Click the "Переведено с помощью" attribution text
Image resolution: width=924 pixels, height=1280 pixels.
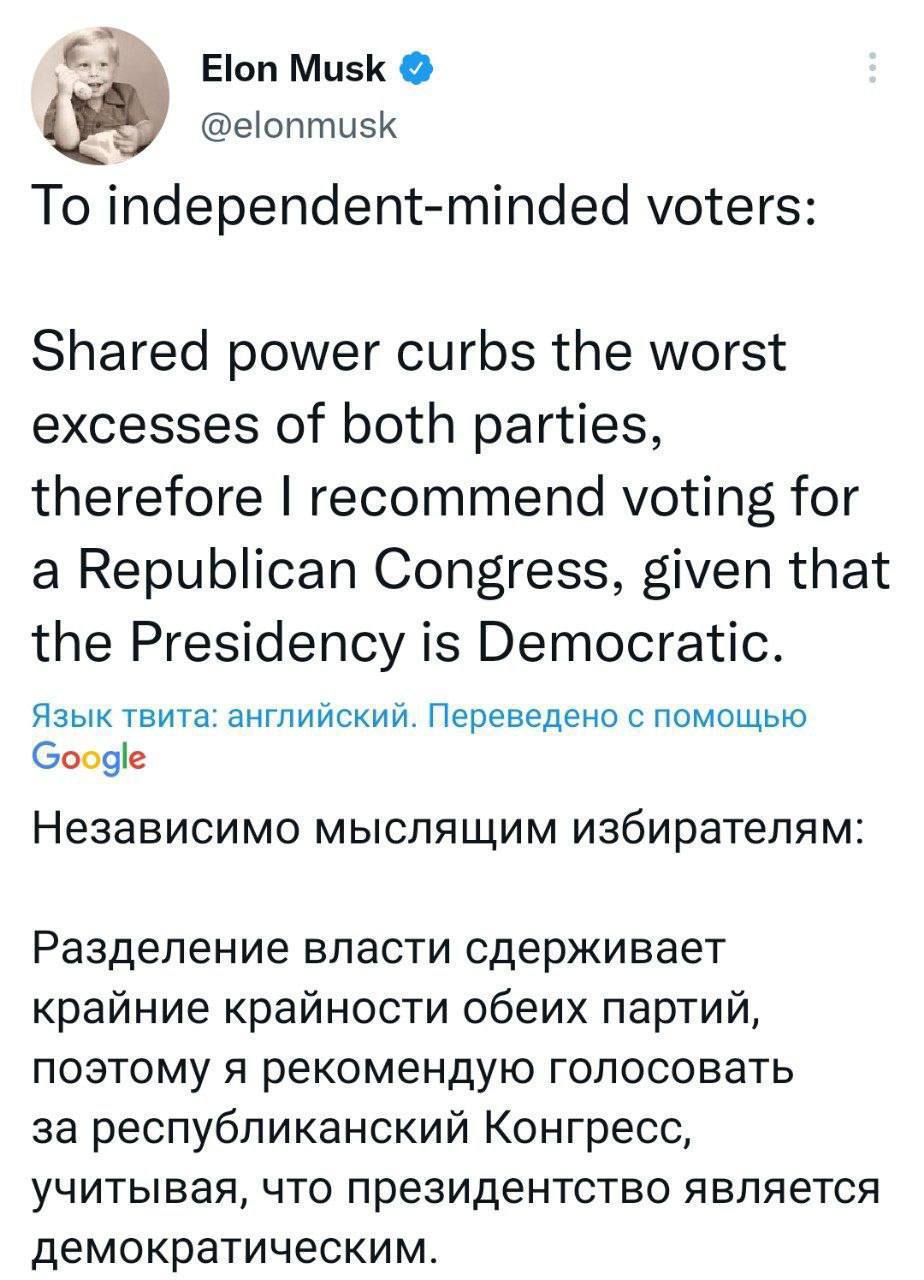(x=619, y=716)
